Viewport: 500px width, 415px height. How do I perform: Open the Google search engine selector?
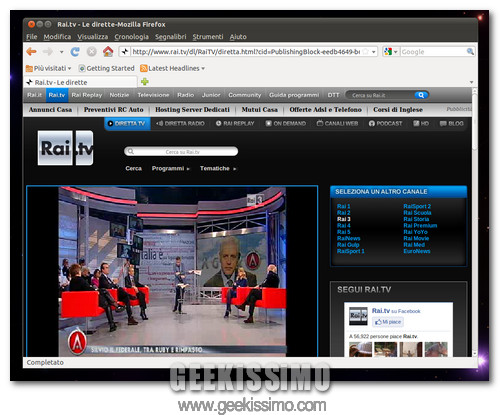(391, 52)
